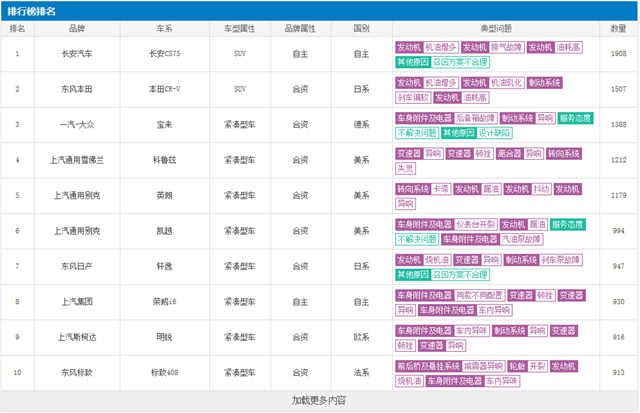The width and height of the screenshot is (640, 413).
Task: Click the 刹车泵故障 issue tag
Action: point(560,260)
